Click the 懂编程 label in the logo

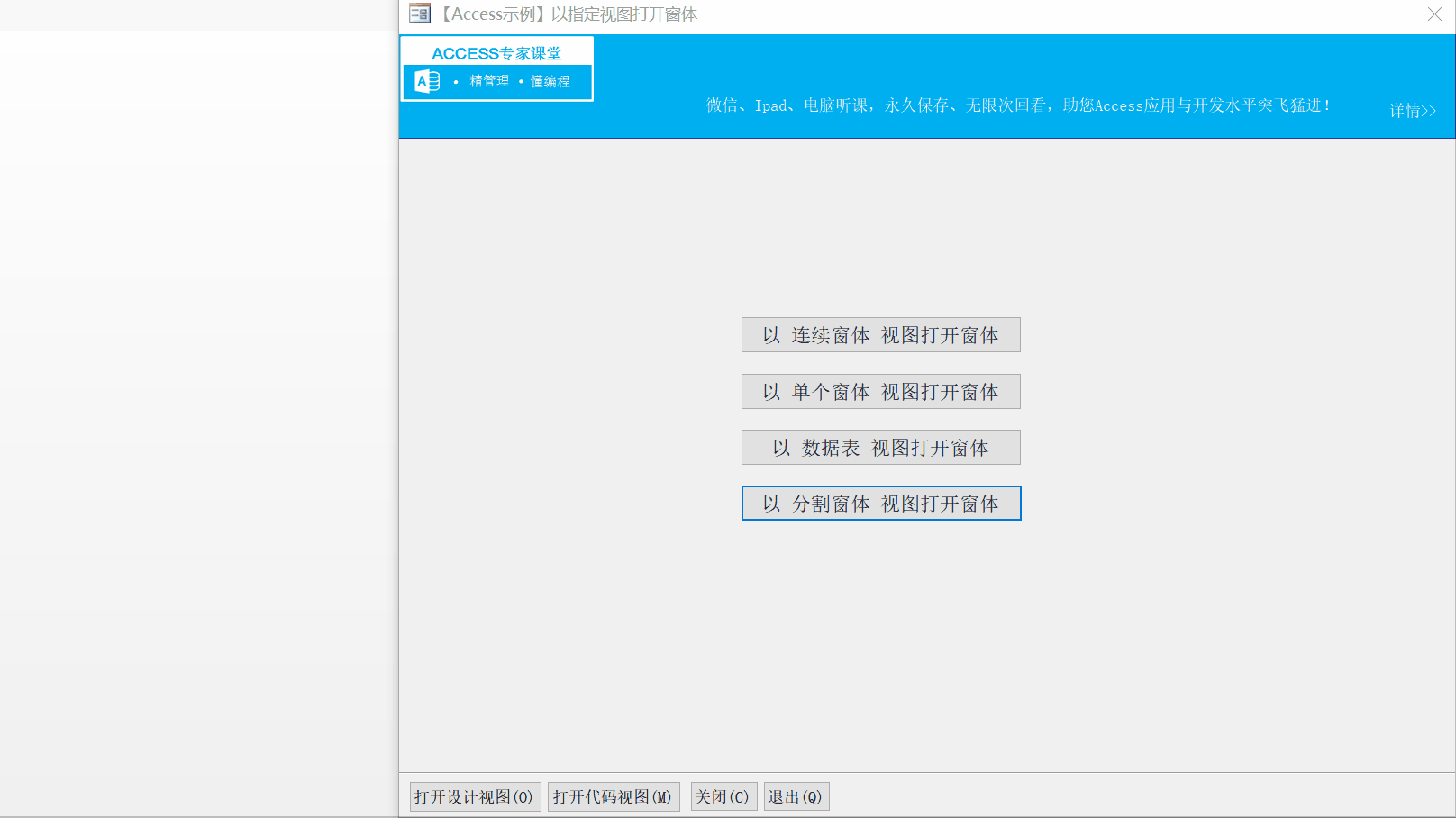[550, 81]
